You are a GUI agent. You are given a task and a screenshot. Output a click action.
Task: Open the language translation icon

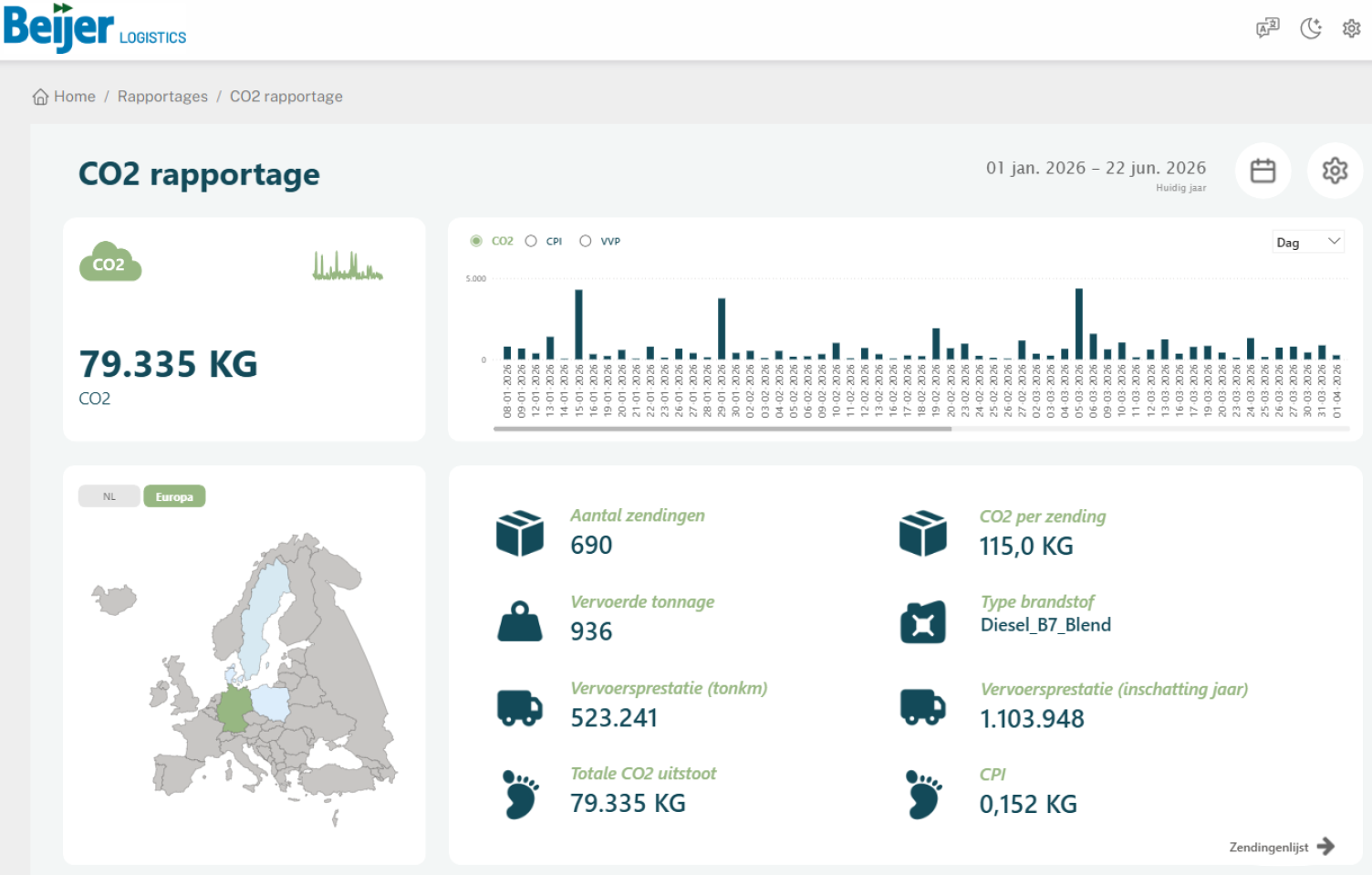1268,28
